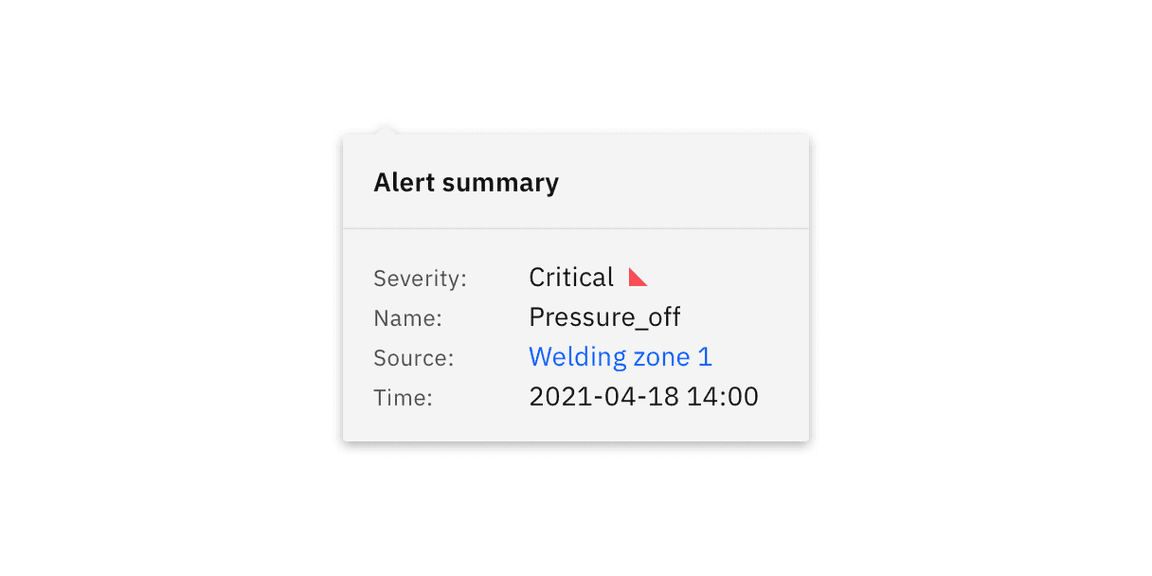Click inside the Alert summary popover body
This screenshot has width=1152, height=576.
575,335
